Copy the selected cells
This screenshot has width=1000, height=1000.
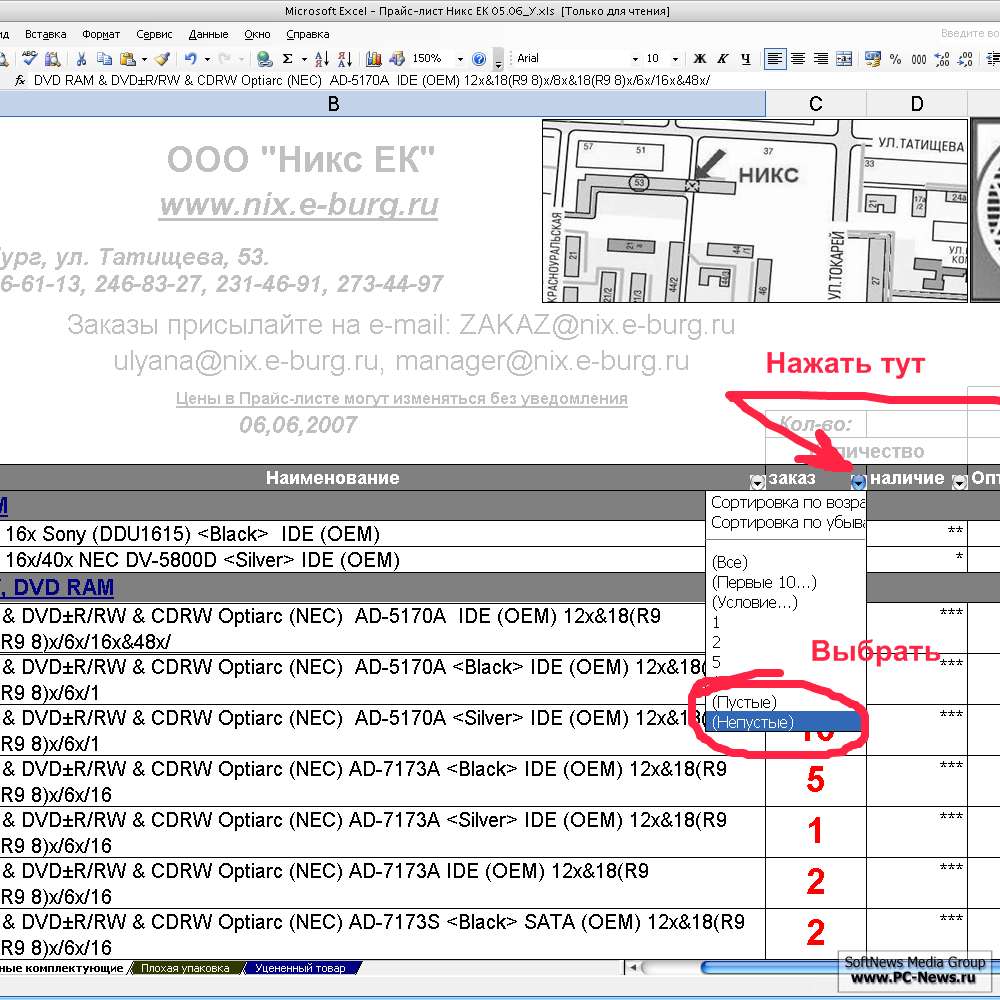pyautogui.click(x=104, y=59)
